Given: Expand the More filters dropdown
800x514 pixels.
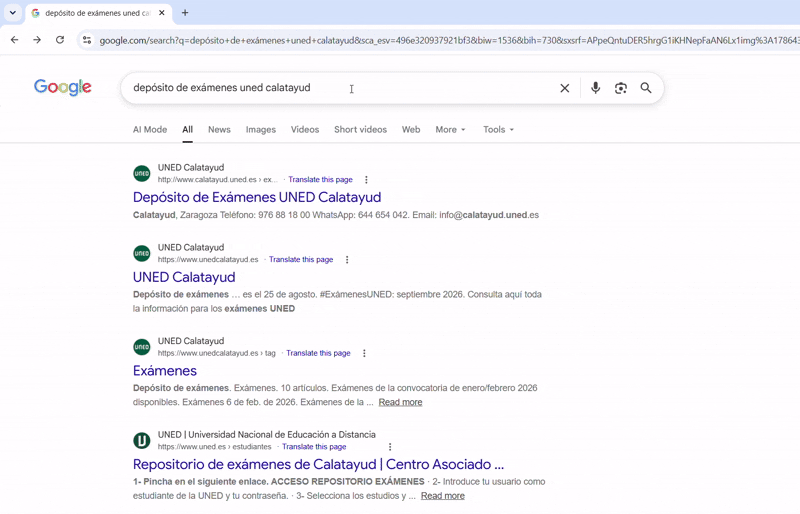Looking at the screenshot, I should coord(450,130).
